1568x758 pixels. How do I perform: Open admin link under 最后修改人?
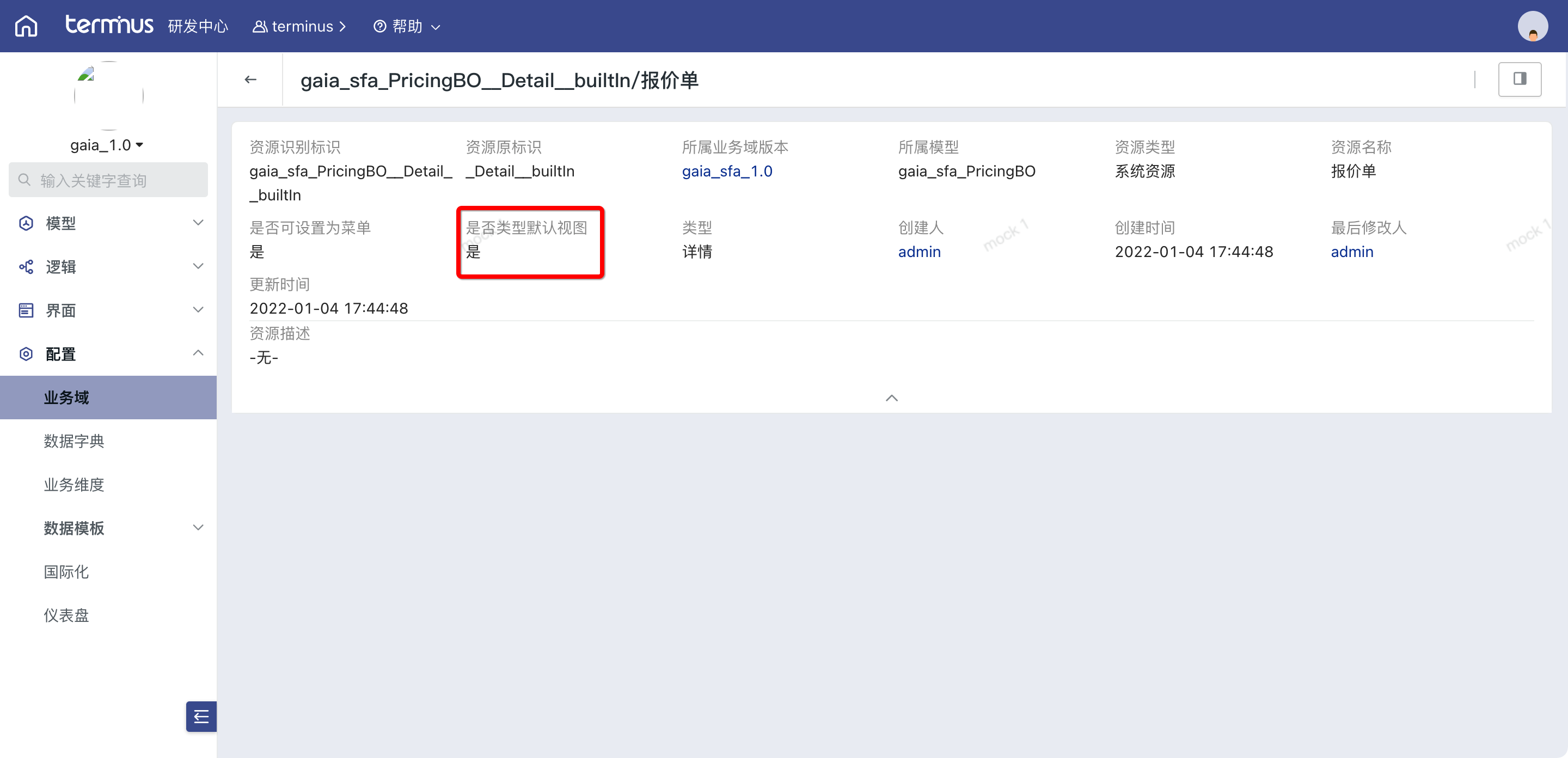click(1352, 252)
